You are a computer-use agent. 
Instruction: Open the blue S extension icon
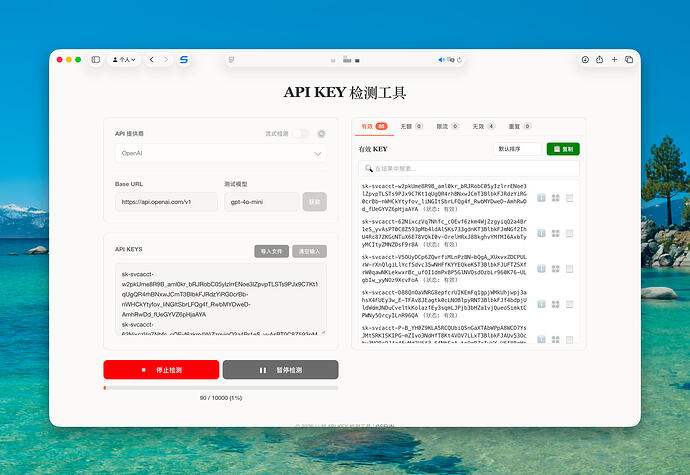pos(184,59)
